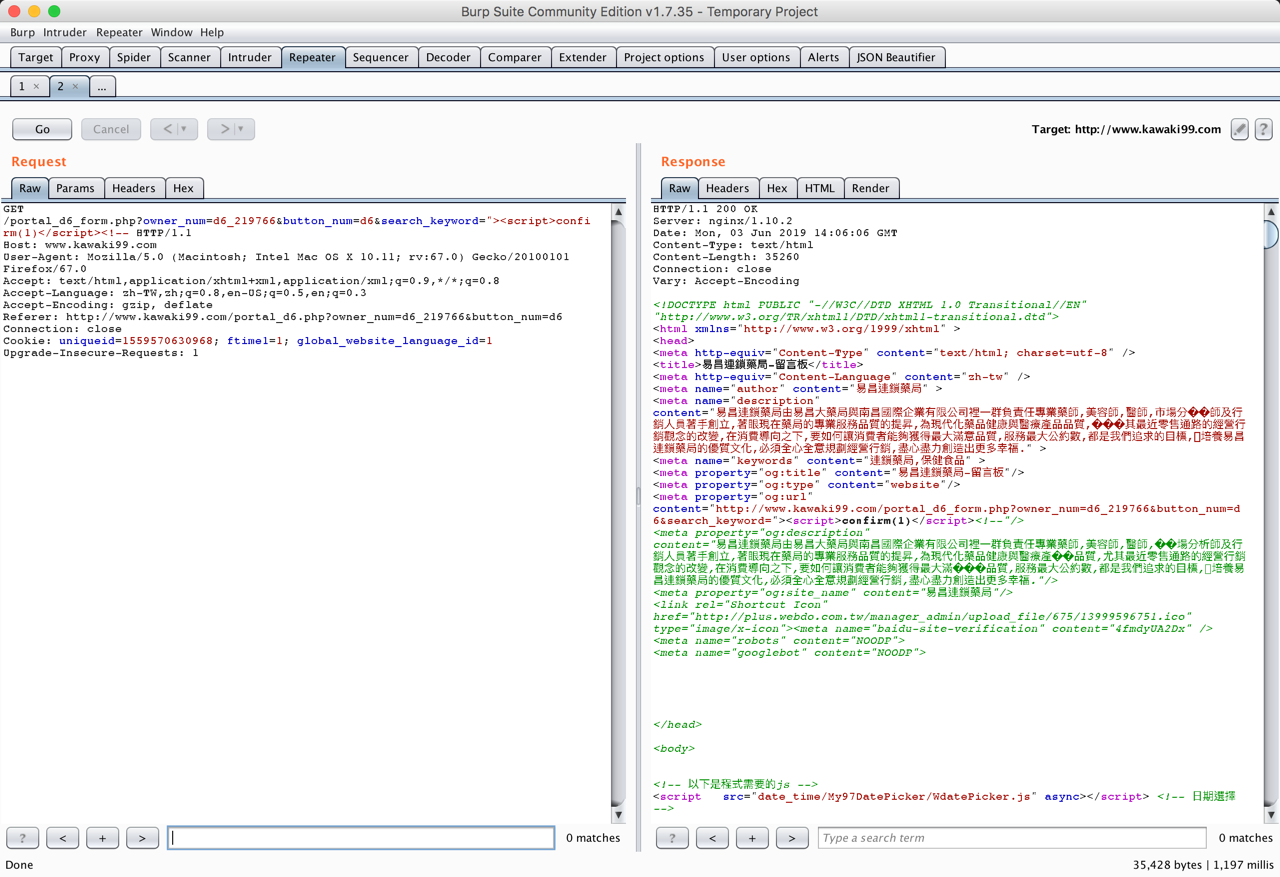Image resolution: width=1280 pixels, height=877 pixels.
Task: Open the Repeater menu in the menu bar
Action: [119, 32]
